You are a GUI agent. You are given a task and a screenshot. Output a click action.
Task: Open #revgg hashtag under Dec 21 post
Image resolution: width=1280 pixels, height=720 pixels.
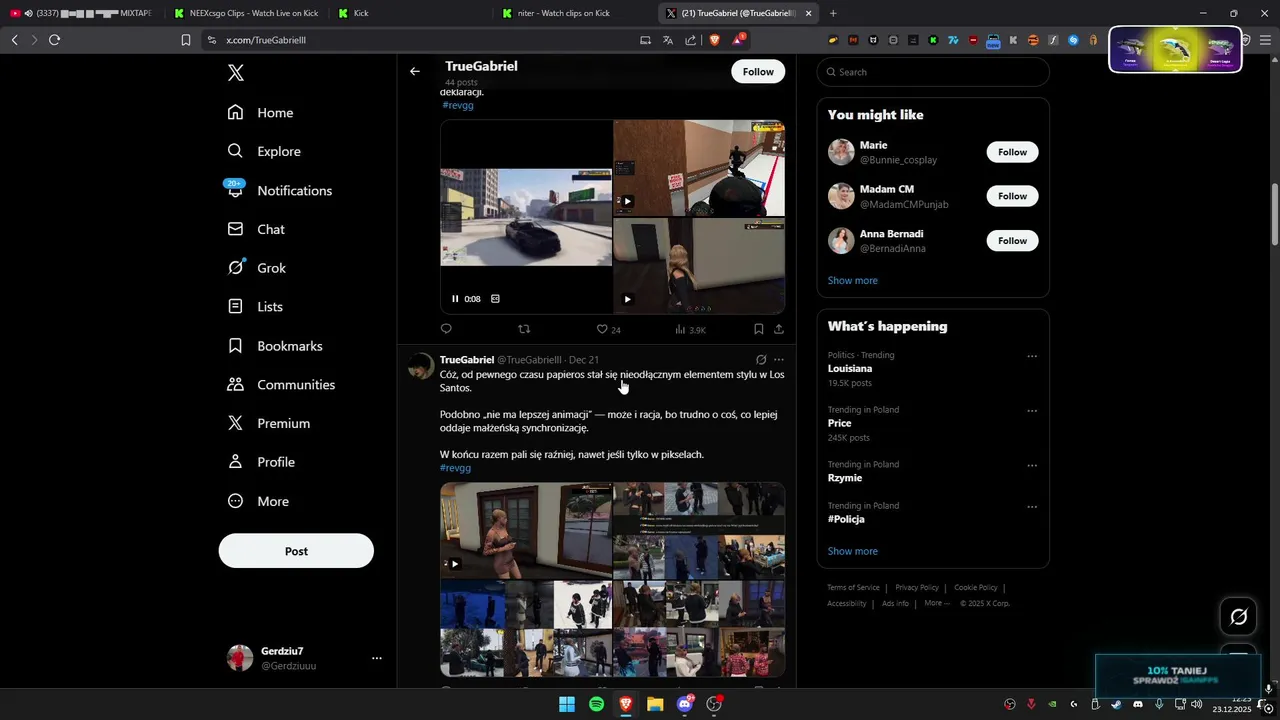pos(455,468)
